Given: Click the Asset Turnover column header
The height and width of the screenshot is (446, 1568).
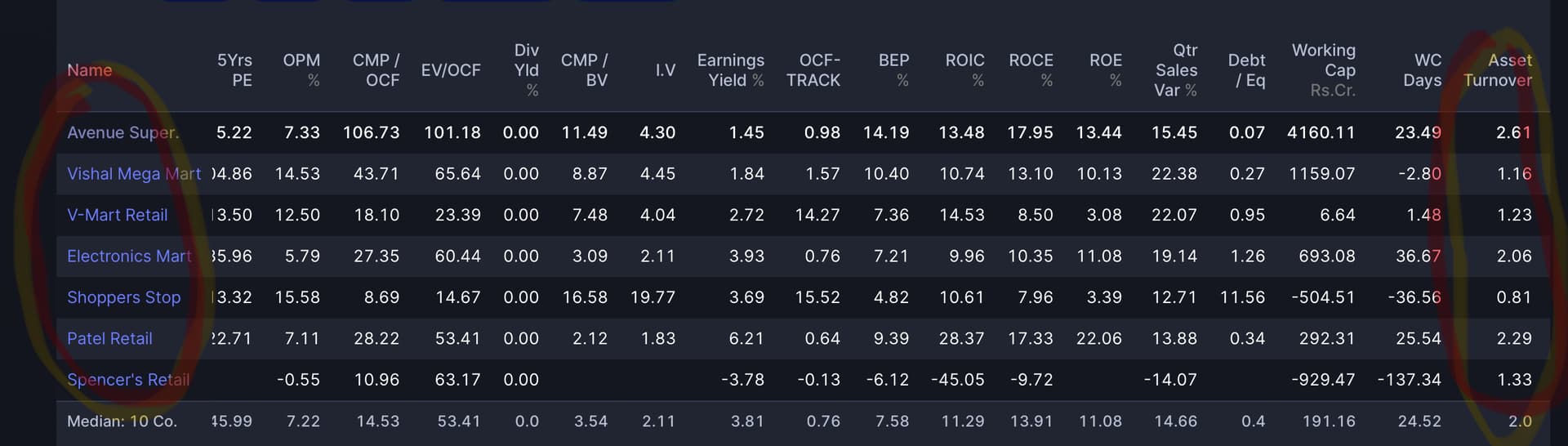Looking at the screenshot, I should pyautogui.click(x=1498, y=70).
